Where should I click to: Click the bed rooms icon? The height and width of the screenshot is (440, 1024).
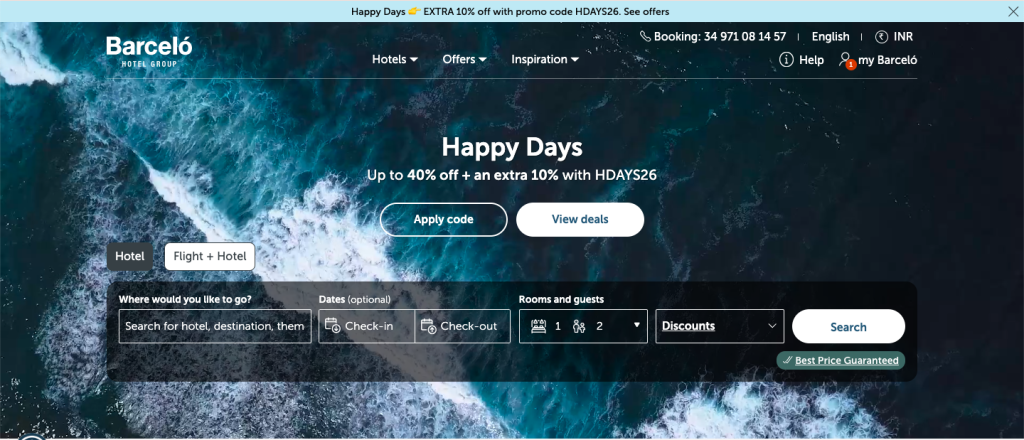tap(539, 326)
